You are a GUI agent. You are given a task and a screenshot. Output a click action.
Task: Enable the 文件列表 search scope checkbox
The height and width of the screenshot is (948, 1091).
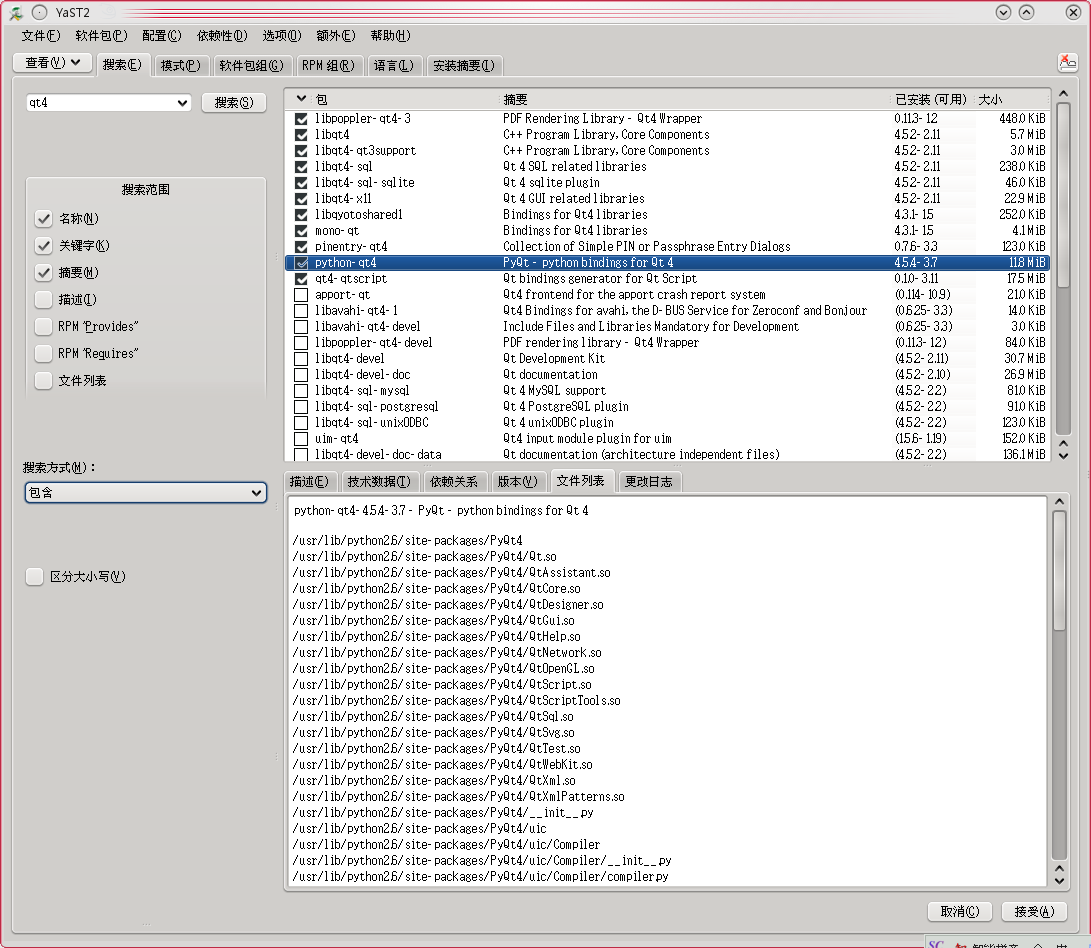[43, 381]
